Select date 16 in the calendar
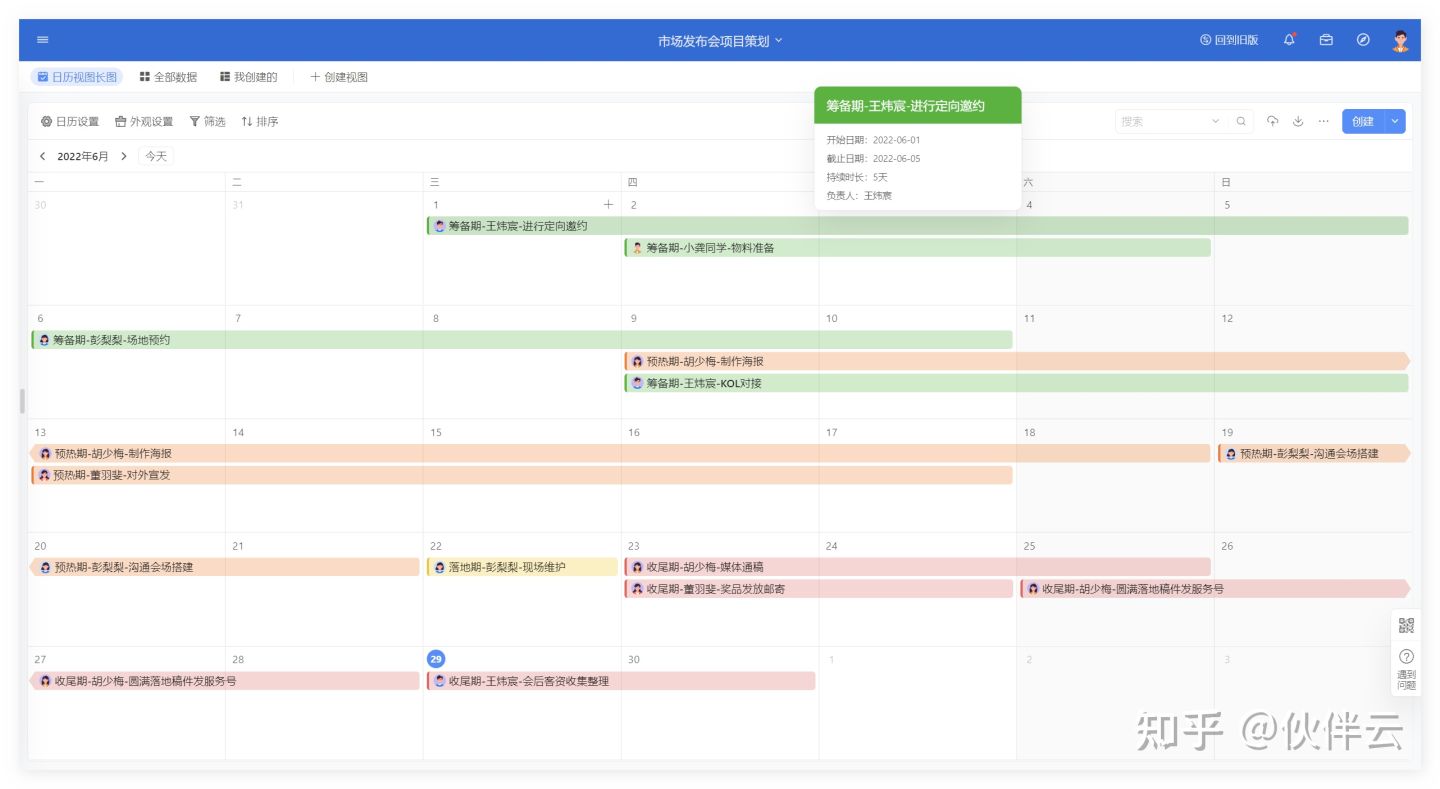The height and width of the screenshot is (789, 1440). tap(634, 432)
